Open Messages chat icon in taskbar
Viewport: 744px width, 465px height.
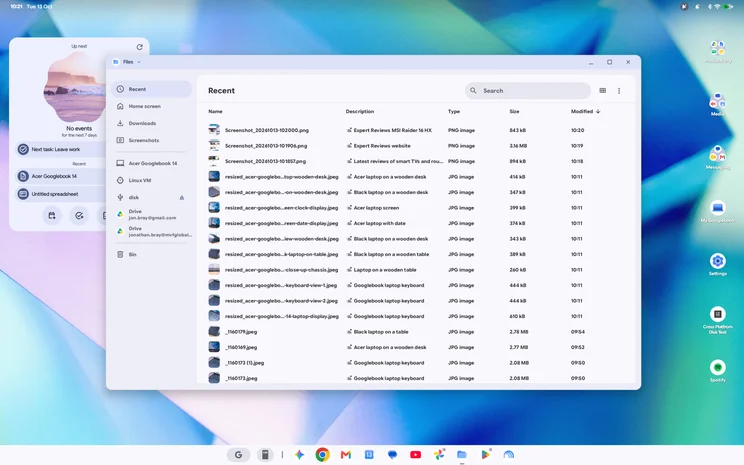coord(392,455)
